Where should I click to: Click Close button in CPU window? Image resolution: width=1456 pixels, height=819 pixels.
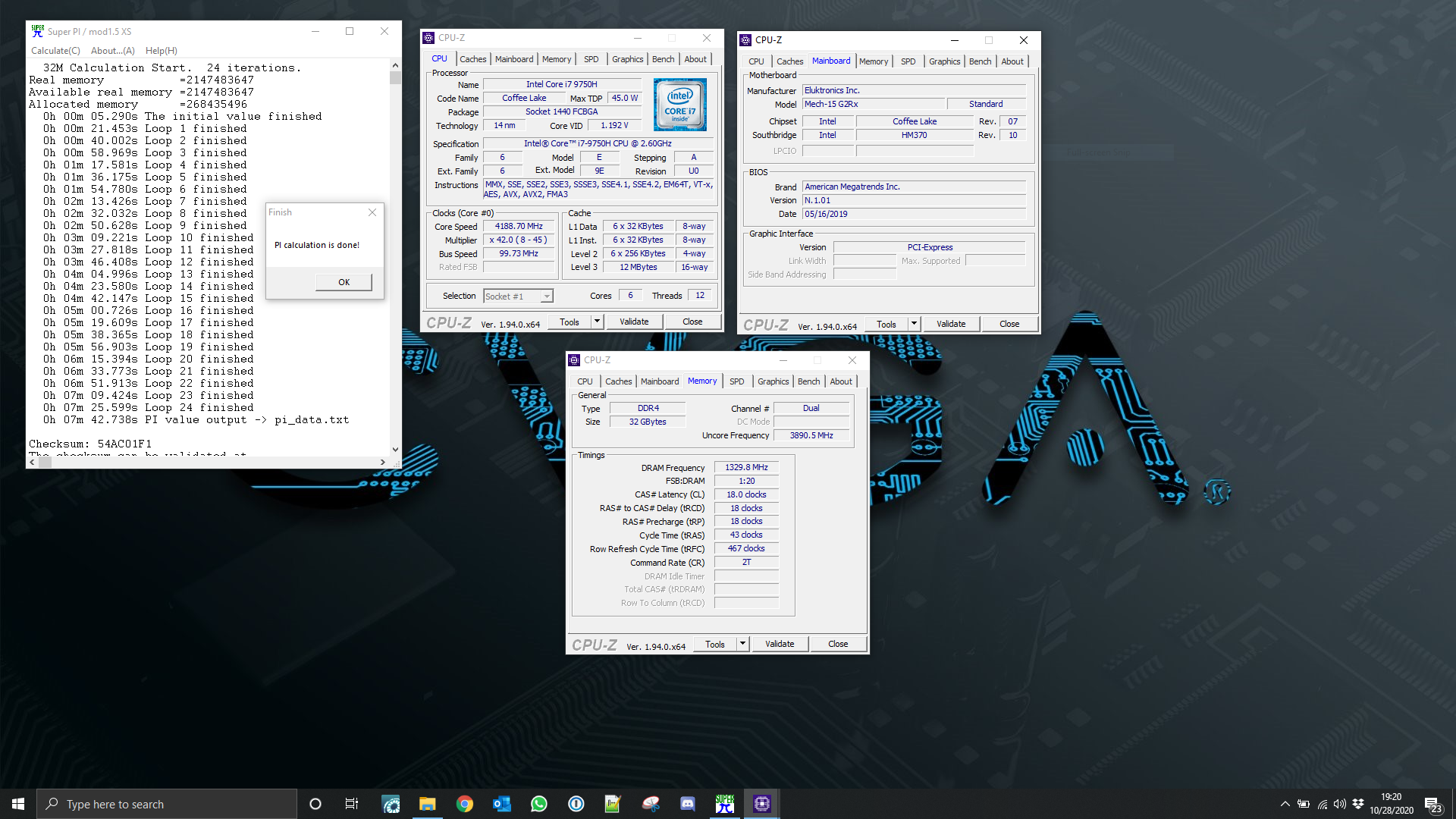click(692, 322)
